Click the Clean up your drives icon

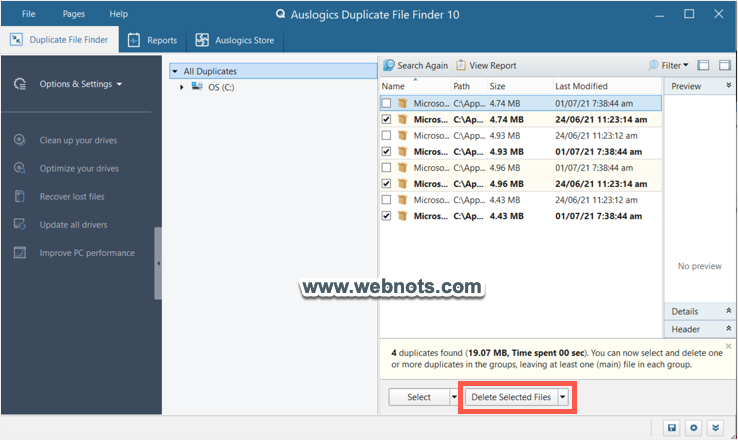(x=20, y=140)
